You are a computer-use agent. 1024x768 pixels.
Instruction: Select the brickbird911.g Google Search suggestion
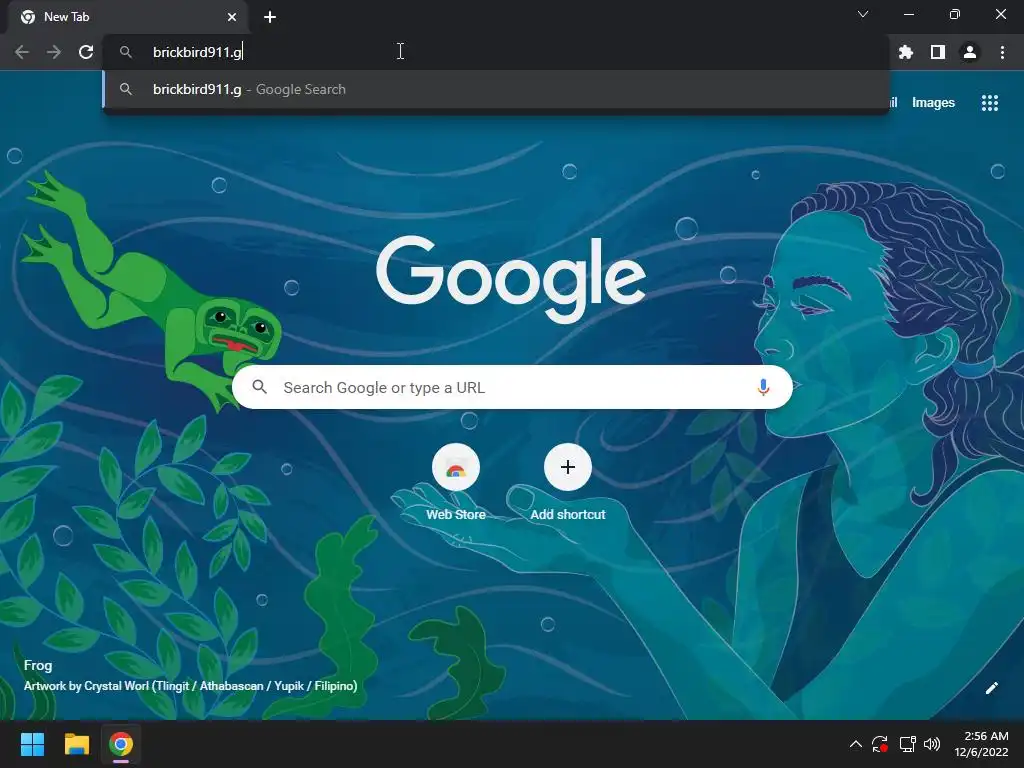(x=496, y=89)
